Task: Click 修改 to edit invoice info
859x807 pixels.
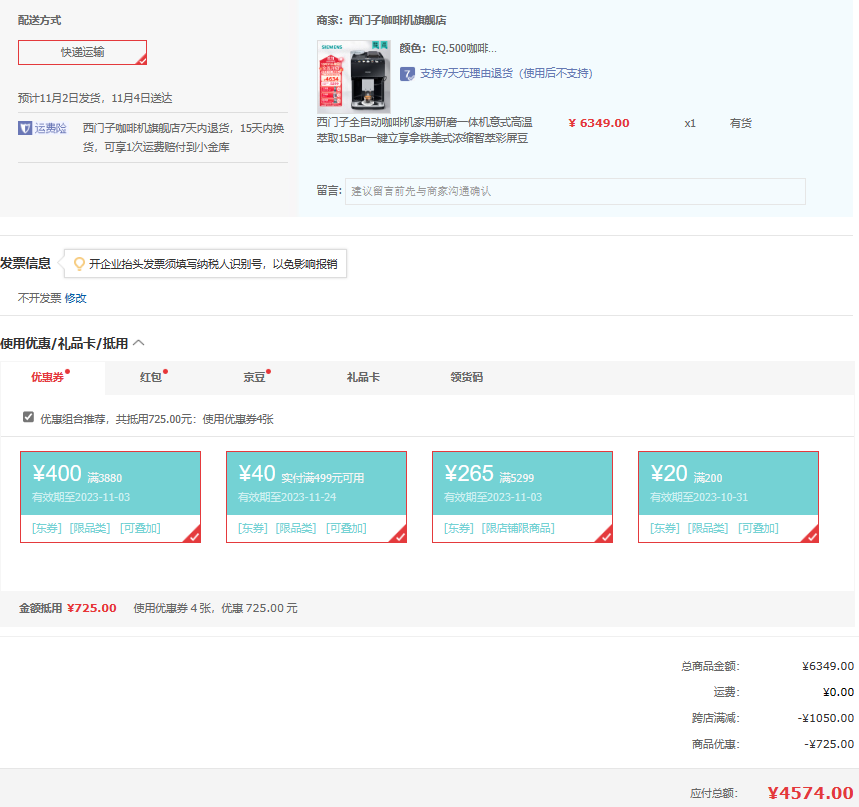Action: (x=76, y=298)
